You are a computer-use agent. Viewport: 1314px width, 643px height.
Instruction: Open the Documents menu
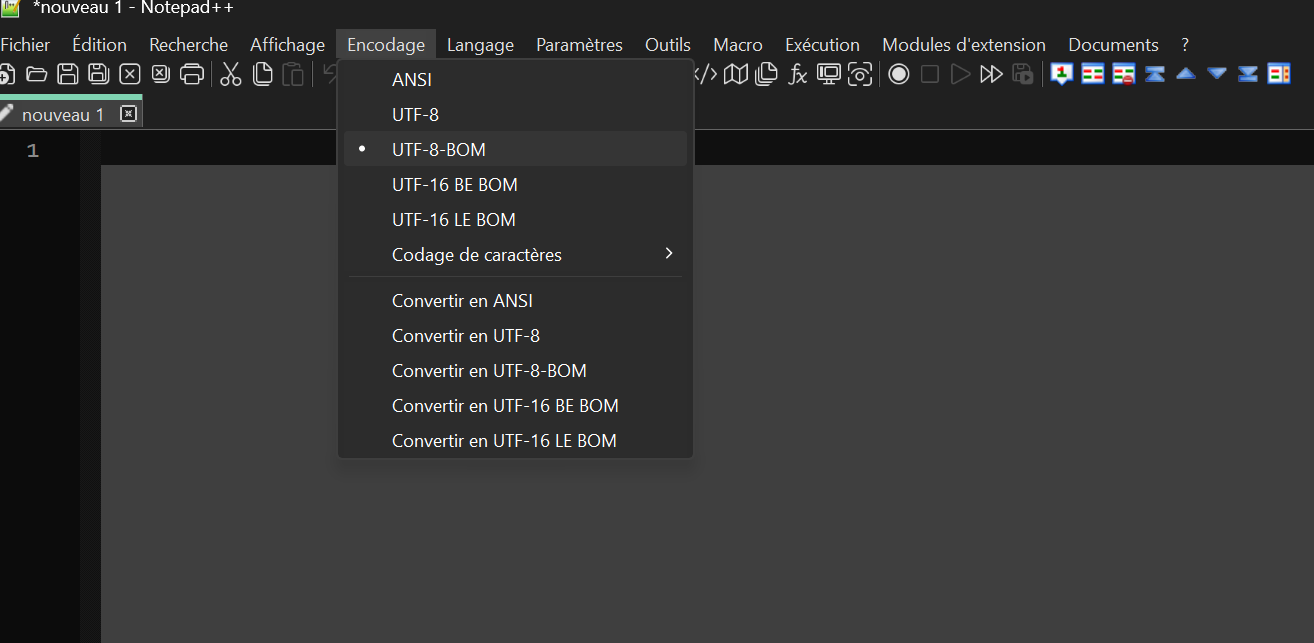coord(1113,45)
